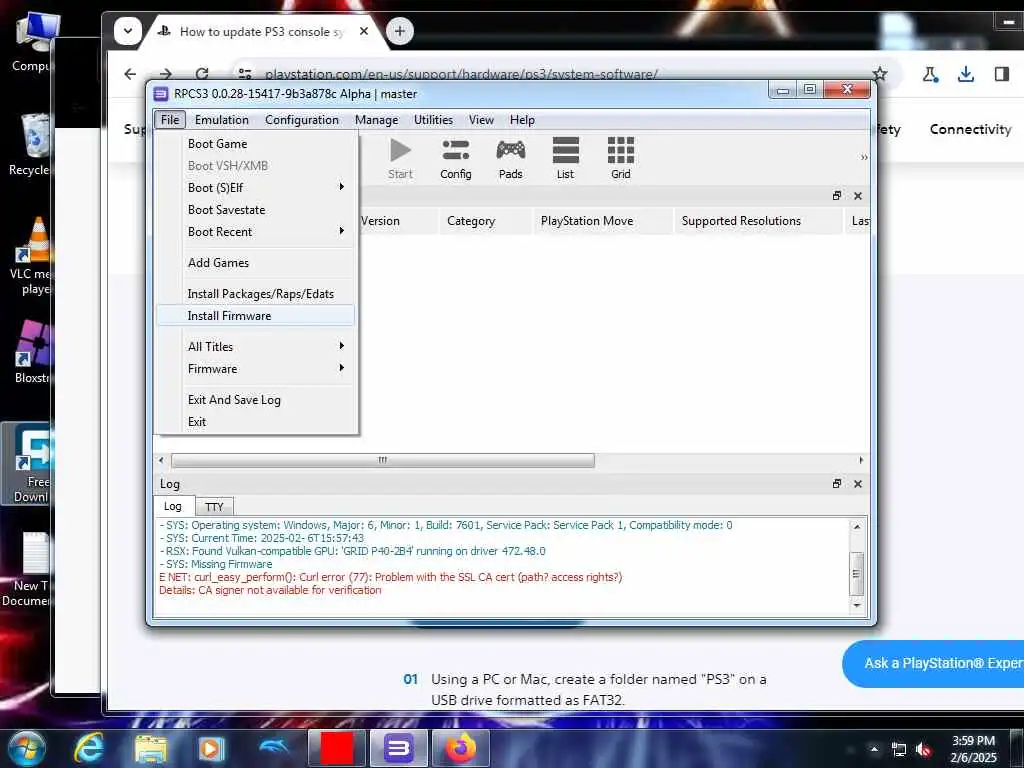The image size is (1024, 768).
Task: Select the RPCS3 taskbar button
Action: [x=398, y=748]
